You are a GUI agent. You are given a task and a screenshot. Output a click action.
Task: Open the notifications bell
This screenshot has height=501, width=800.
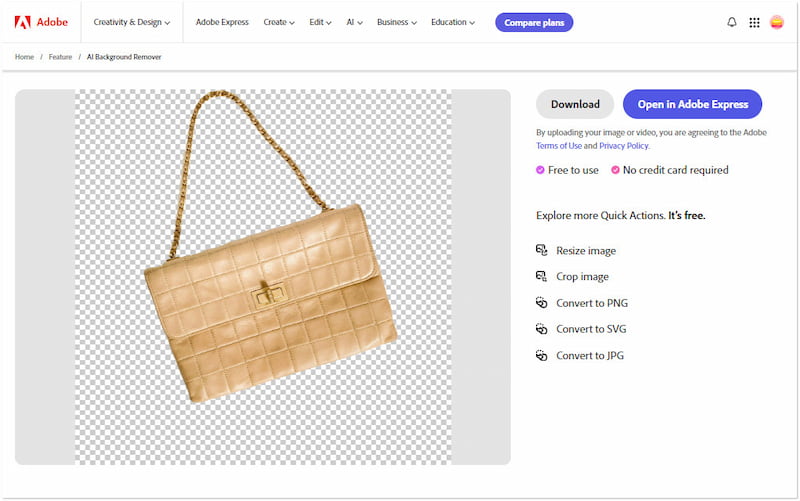click(x=731, y=22)
